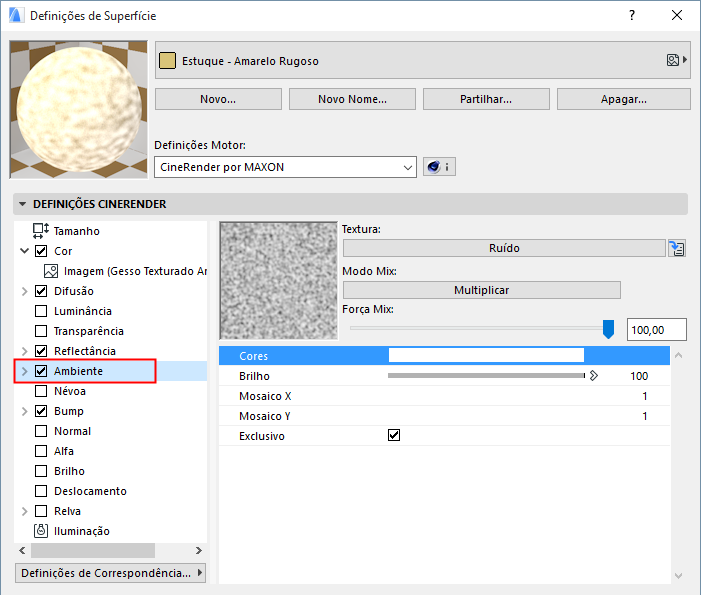Click the Apagar button
Viewport: 701px width, 595px height.
pyautogui.click(x=623, y=99)
